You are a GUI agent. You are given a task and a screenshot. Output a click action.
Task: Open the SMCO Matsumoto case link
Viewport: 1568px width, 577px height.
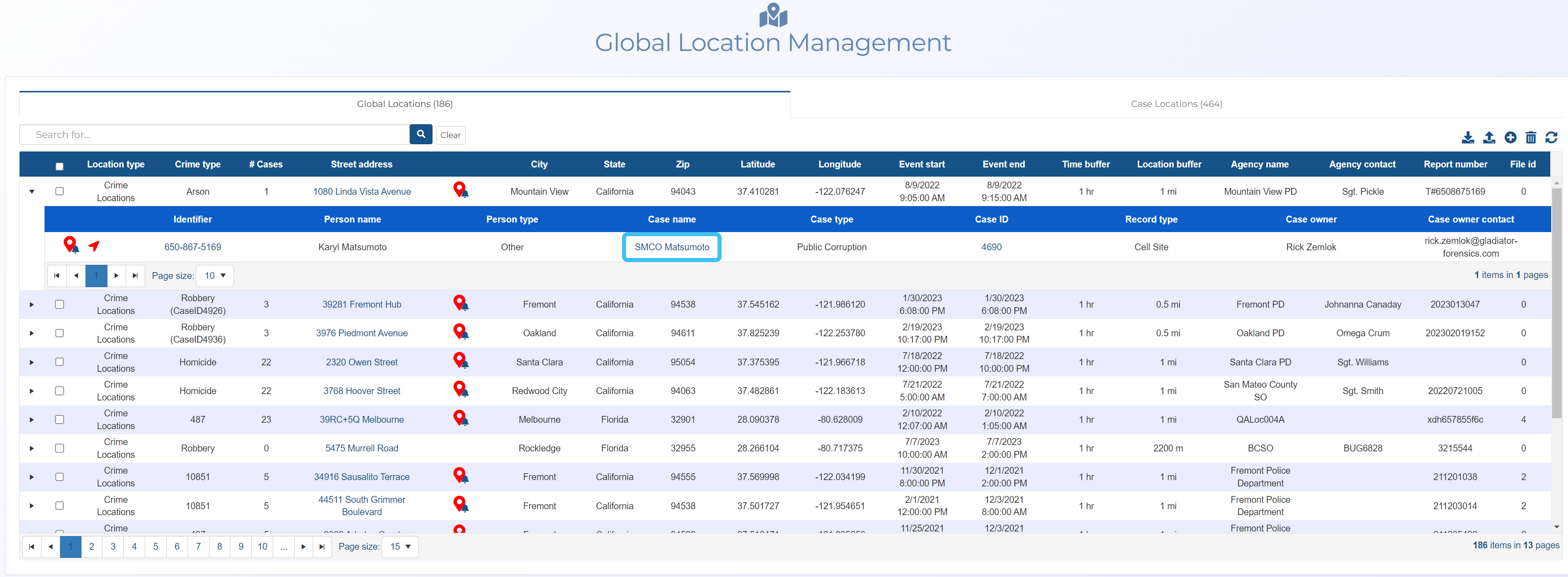pyautogui.click(x=672, y=247)
